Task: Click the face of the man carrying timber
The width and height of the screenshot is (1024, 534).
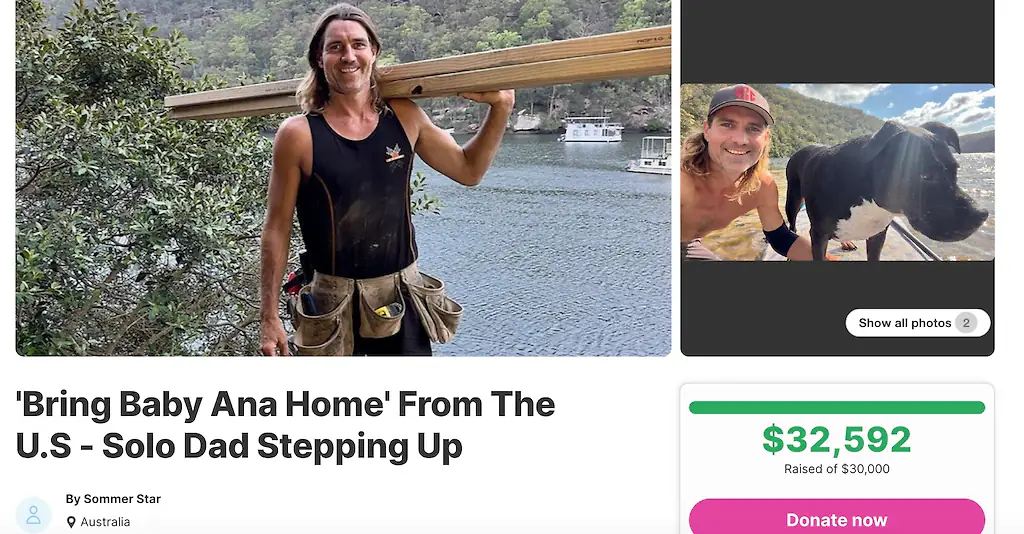Action: (x=346, y=55)
